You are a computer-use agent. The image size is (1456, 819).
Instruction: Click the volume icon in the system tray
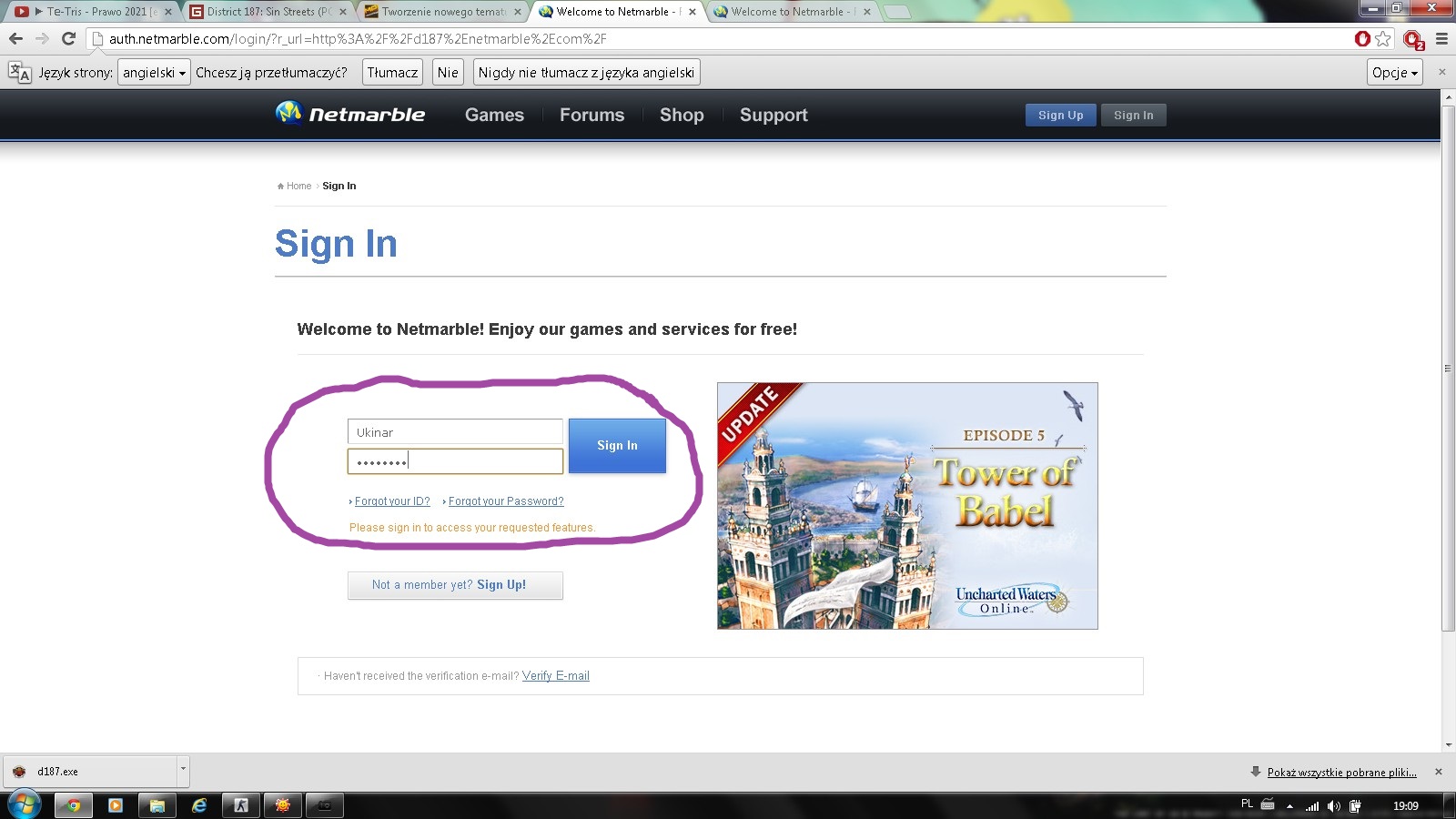(1334, 806)
